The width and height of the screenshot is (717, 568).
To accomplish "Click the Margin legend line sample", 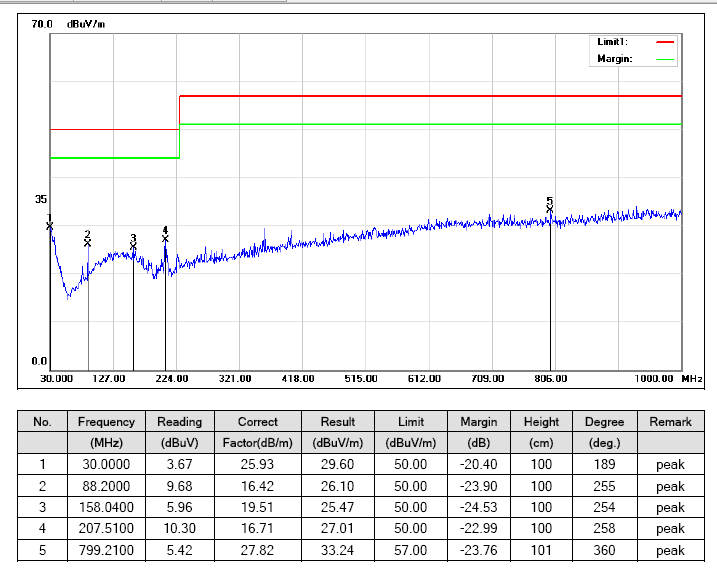I will [x=665, y=60].
